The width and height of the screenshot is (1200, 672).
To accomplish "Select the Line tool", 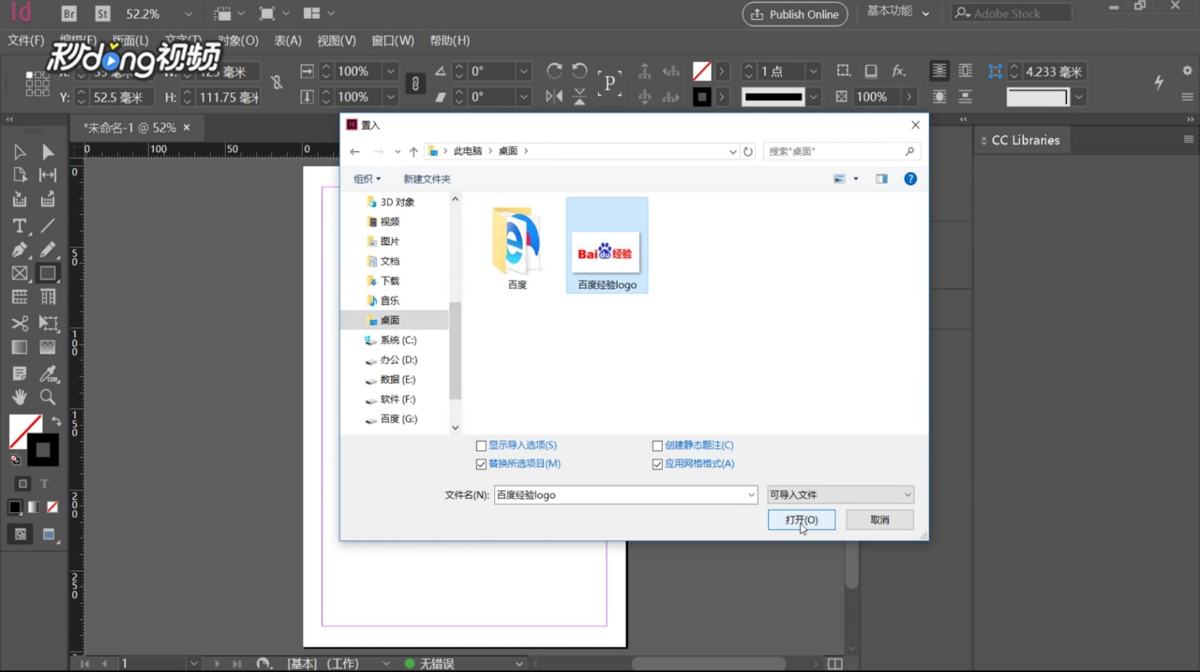I will point(47,226).
